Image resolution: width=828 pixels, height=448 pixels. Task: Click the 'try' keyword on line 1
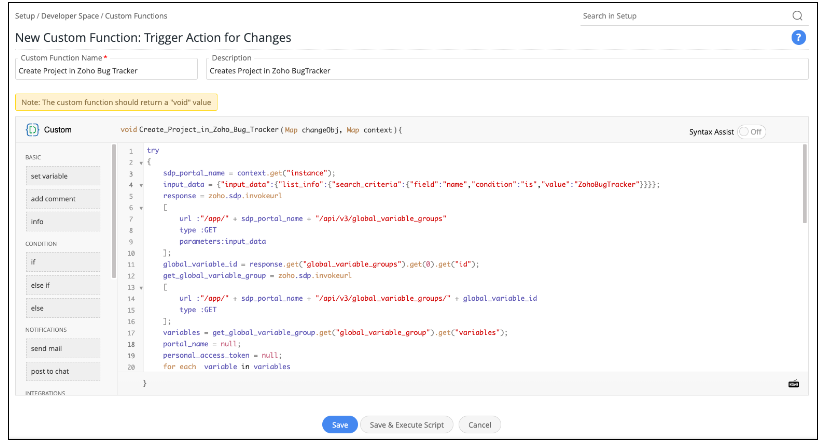(153, 151)
